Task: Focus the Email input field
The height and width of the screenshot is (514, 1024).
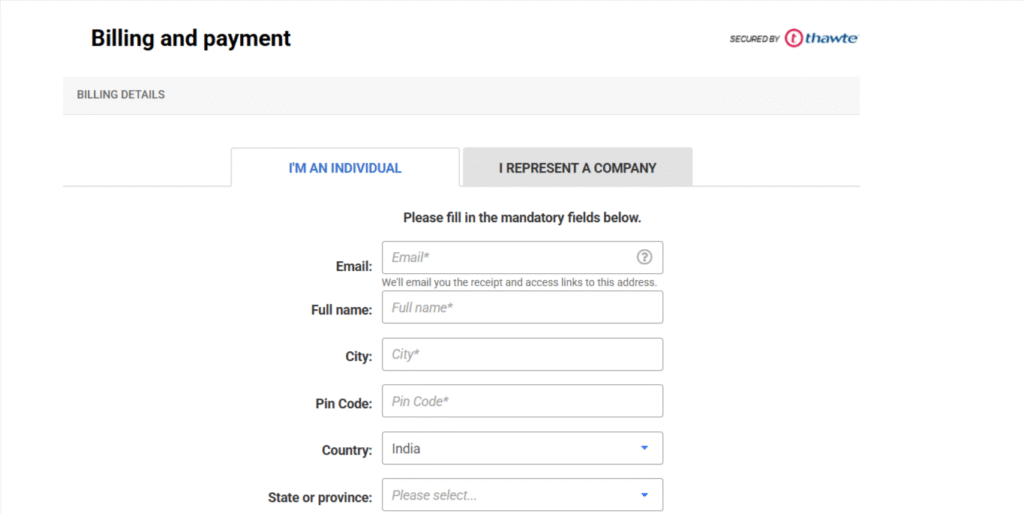Action: tap(510, 257)
